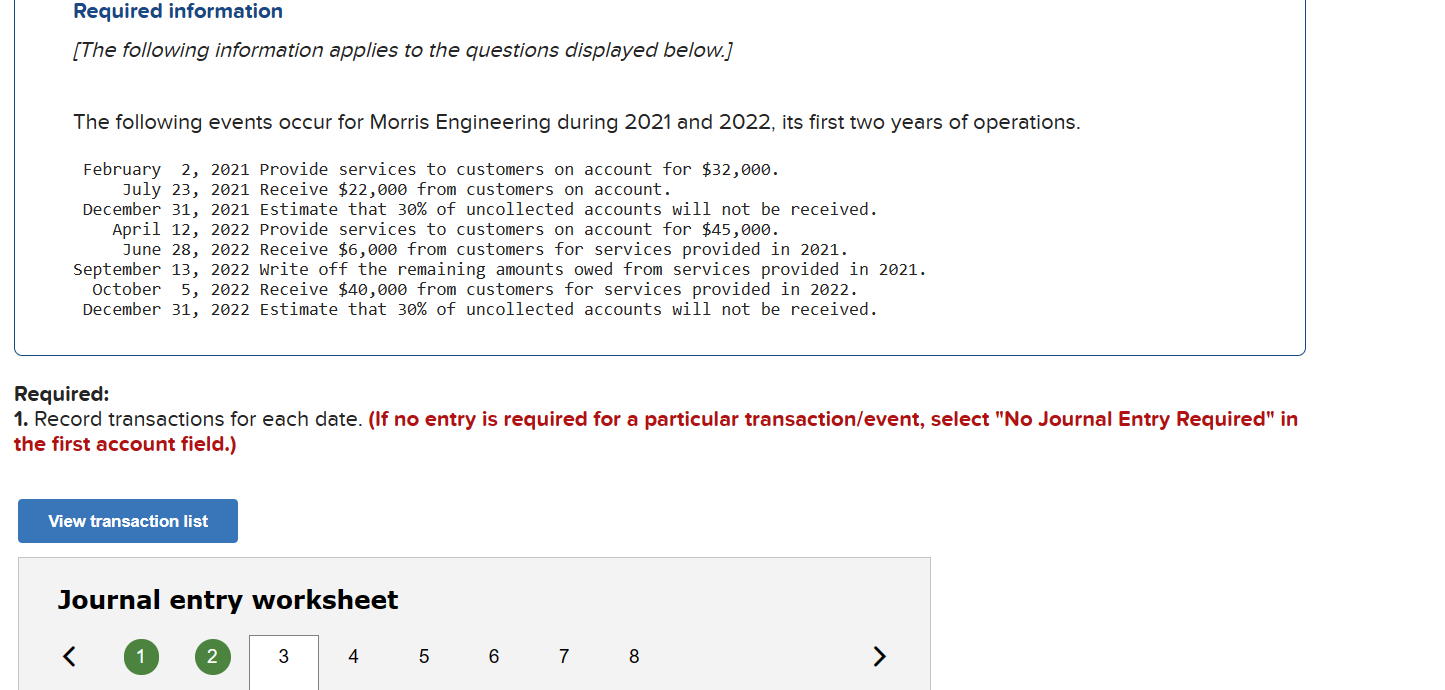Select the currently active page 3 marker
This screenshot has height=690, width=1445.
pyautogui.click(x=283, y=657)
